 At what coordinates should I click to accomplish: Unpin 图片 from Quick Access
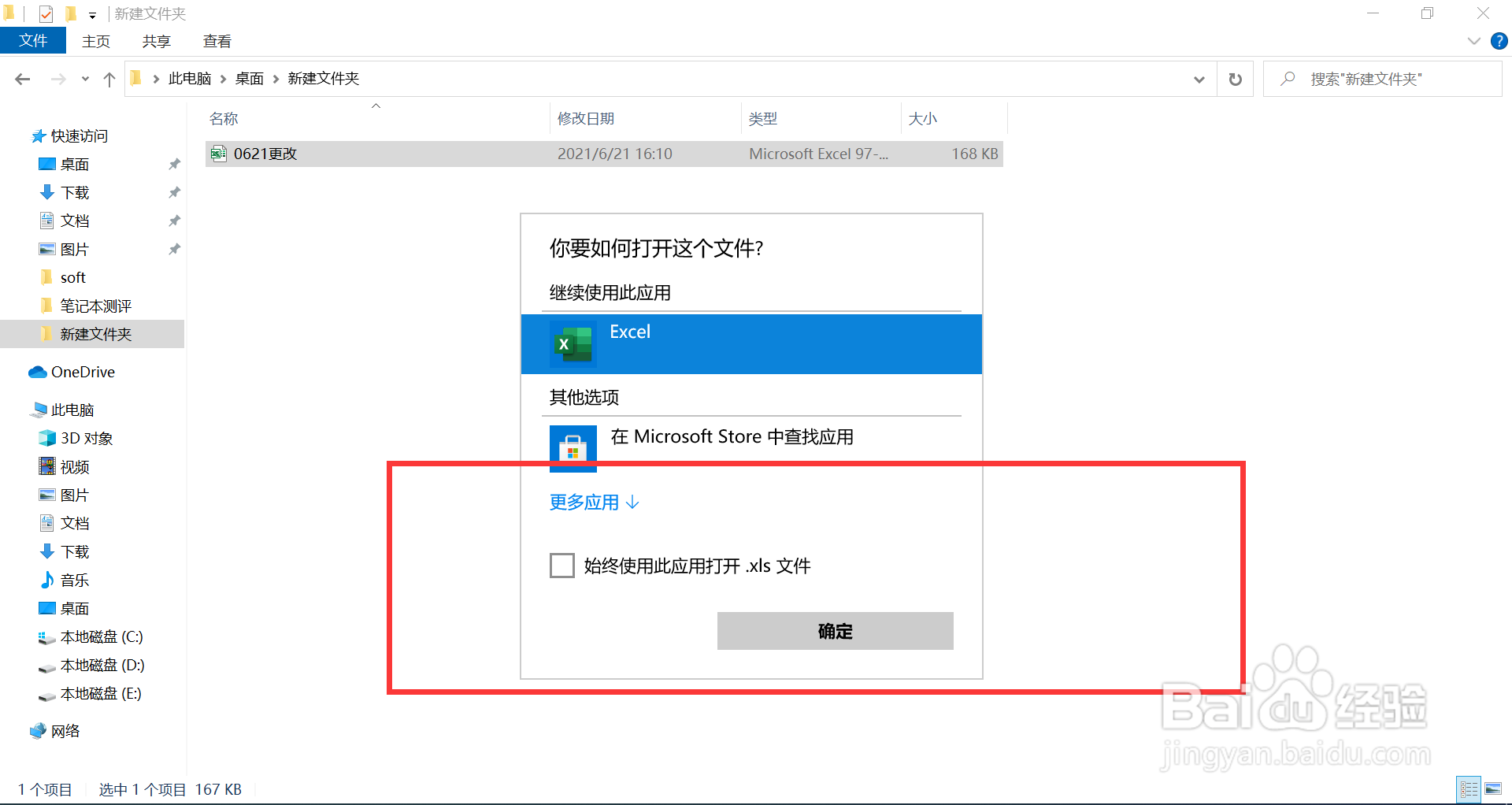click(174, 248)
